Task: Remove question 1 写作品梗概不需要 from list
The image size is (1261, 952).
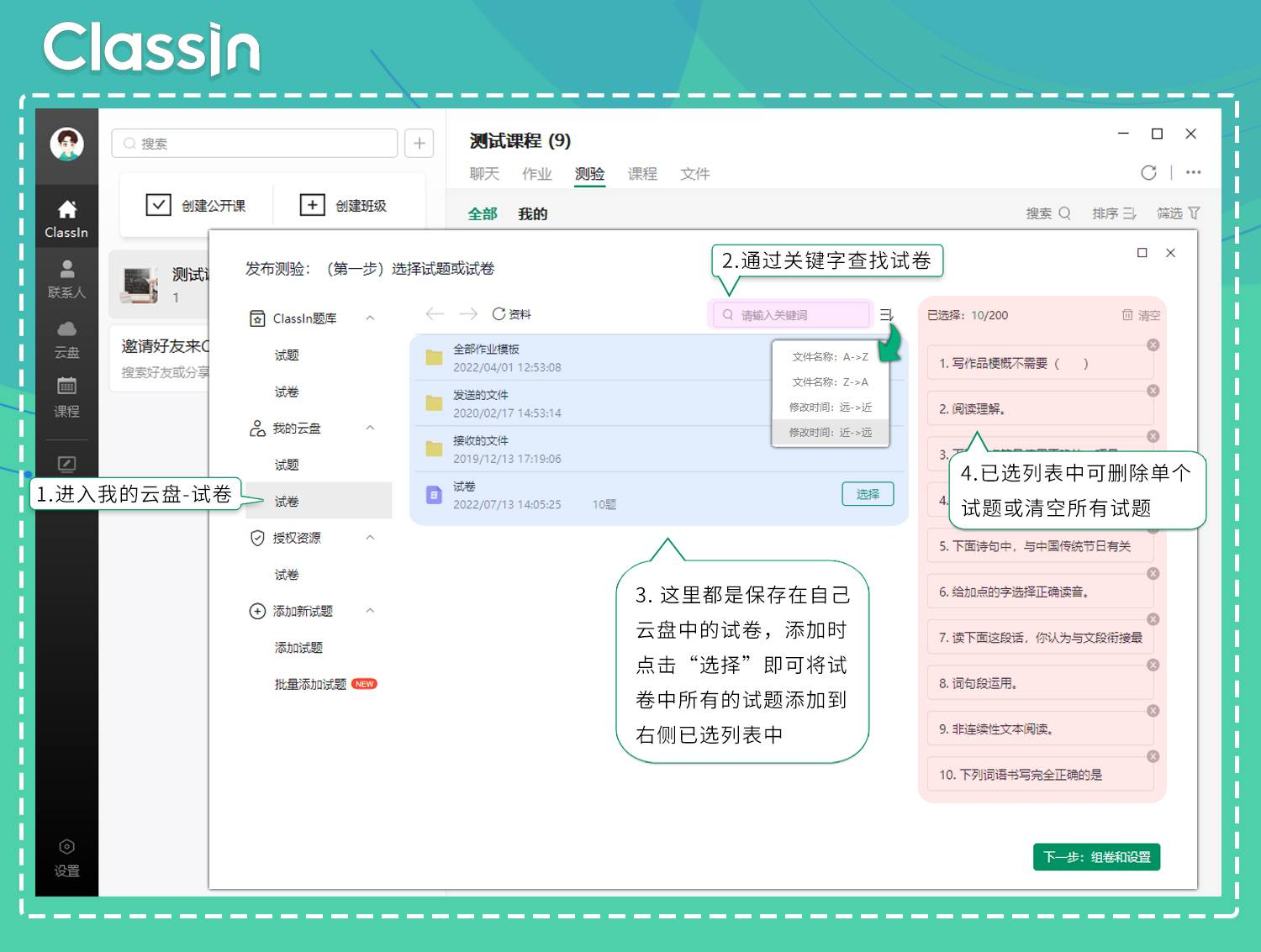Action: coord(1153,345)
